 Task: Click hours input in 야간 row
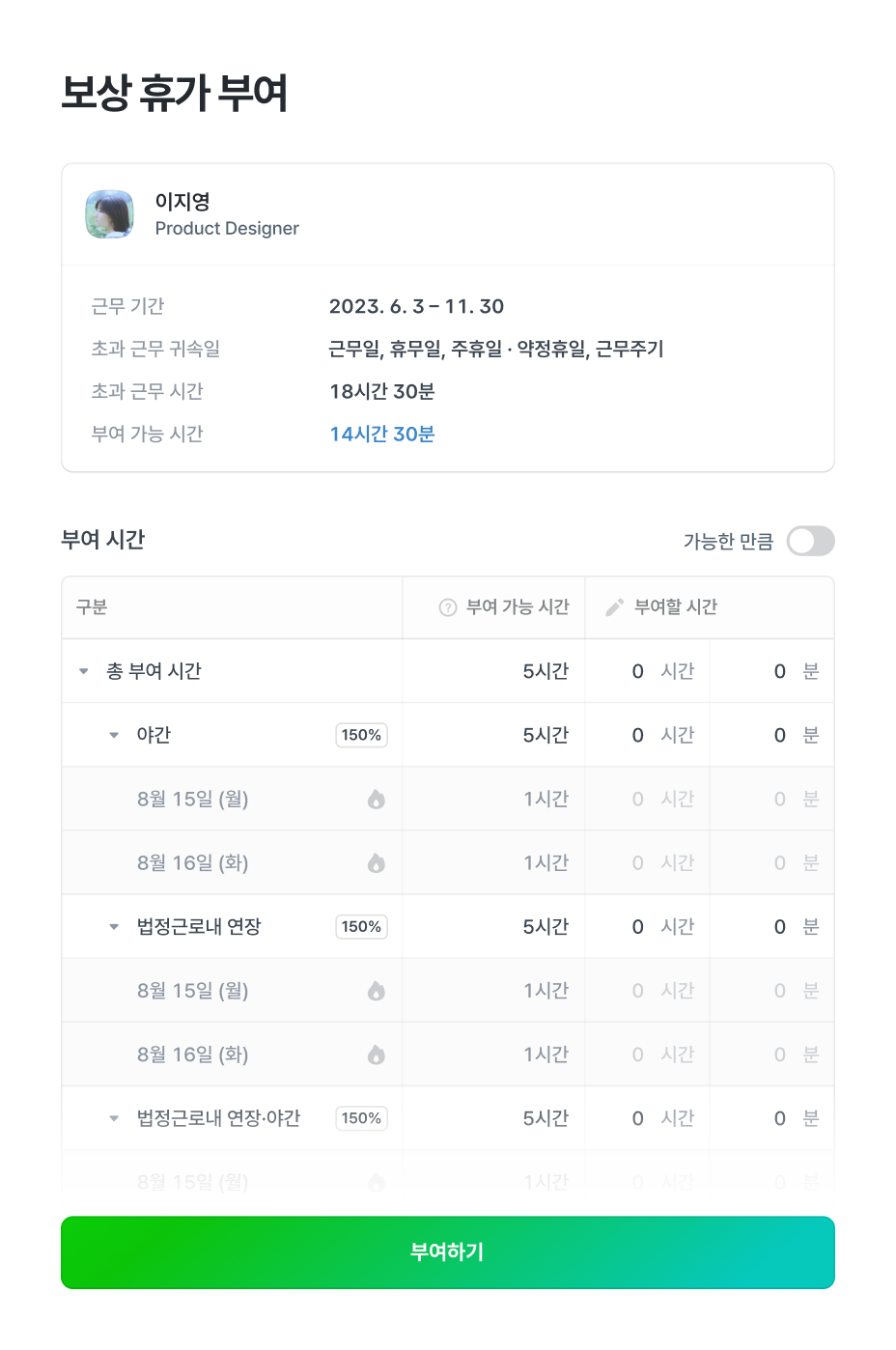(x=637, y=735)
